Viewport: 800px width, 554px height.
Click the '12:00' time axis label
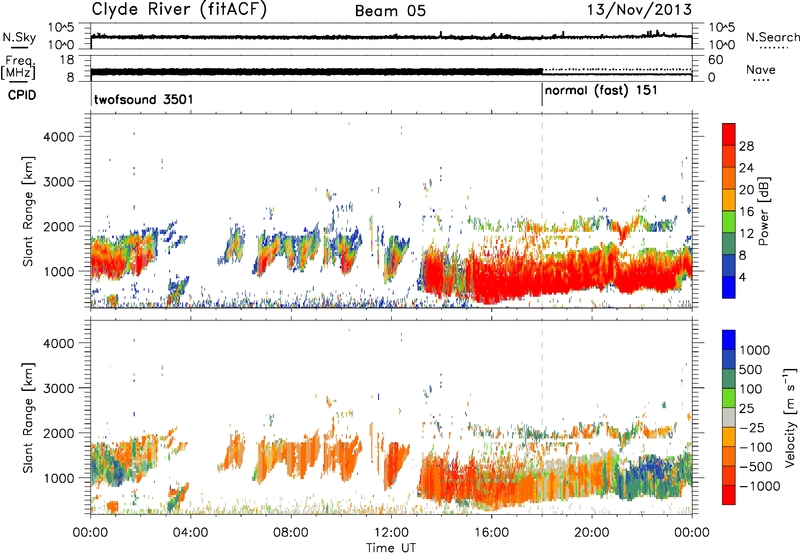coord(391,533)
